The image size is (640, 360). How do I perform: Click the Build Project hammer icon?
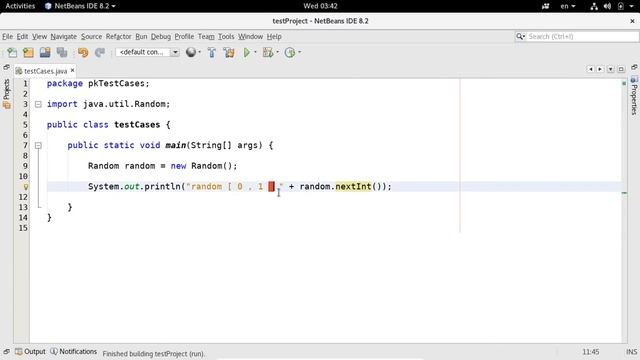pos(212,52)
